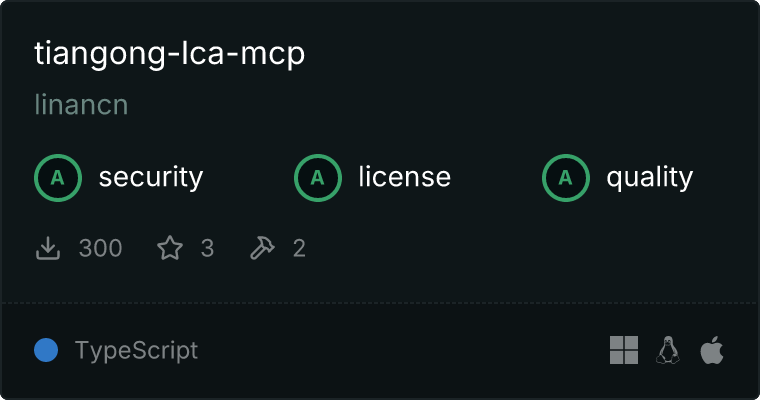
Task: Select the license label text
Action: 405,177
